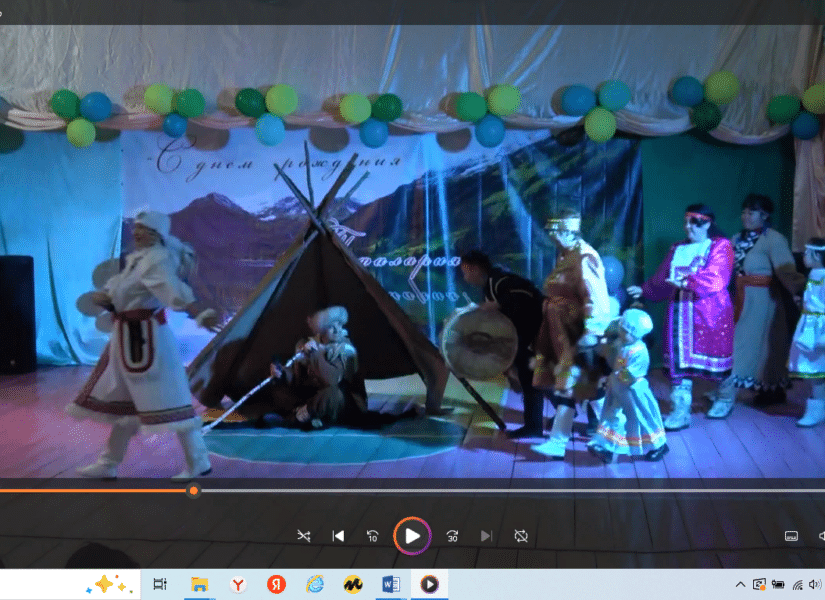Toggle subtitles and captions button
Image resolution: width=825 pixels, height=600 pixels.
pyautogui.click(x=790, y=536)
